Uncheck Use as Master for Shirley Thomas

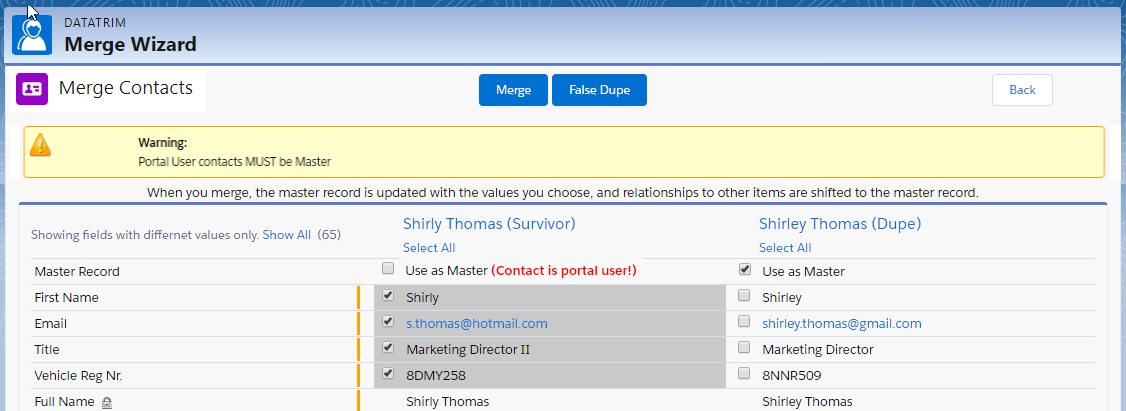[x=745, y=269]
